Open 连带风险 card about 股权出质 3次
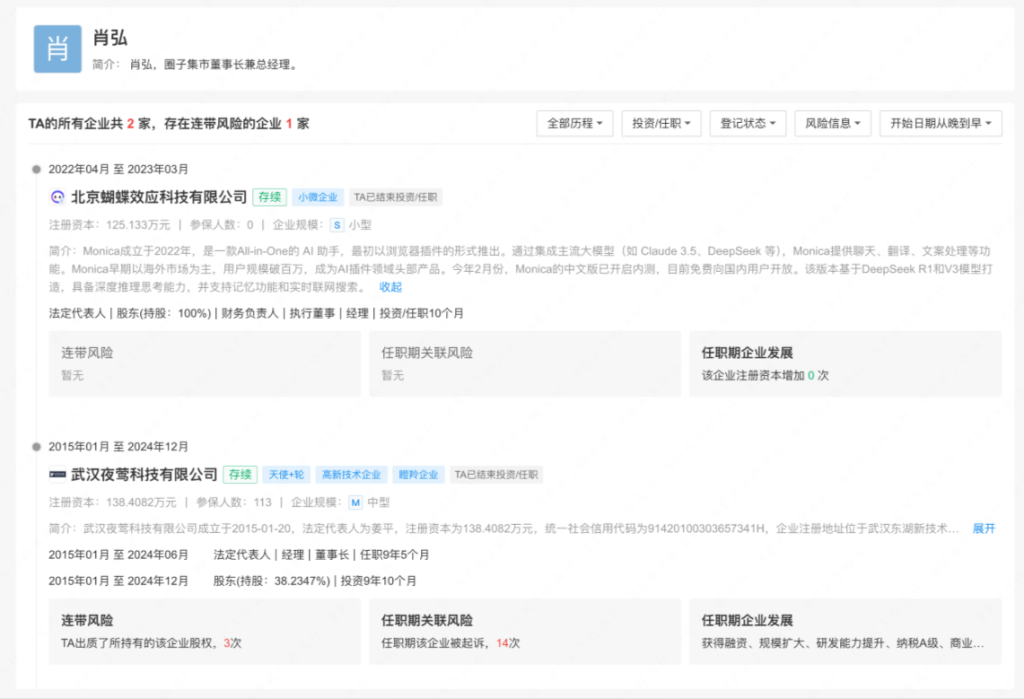 click(x=204, y=632)
